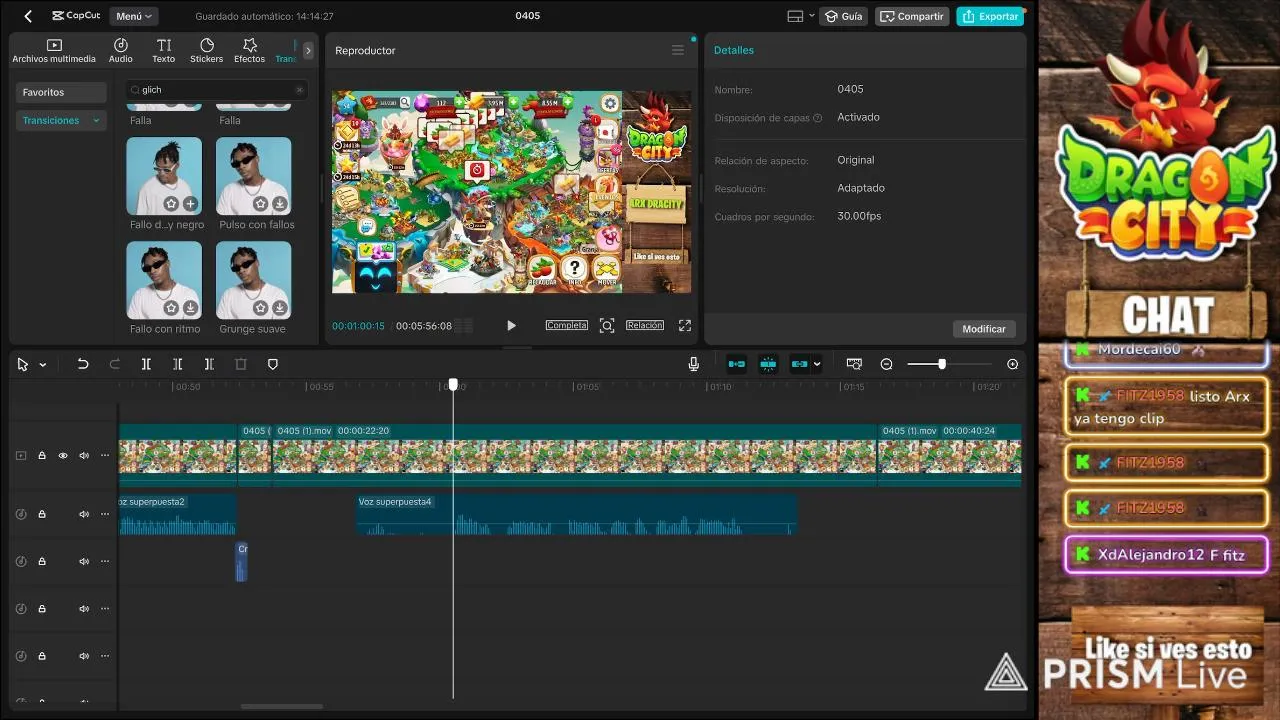Open the Efectos tab
The image size is (1280, 720).
click(x=250, y=51)
